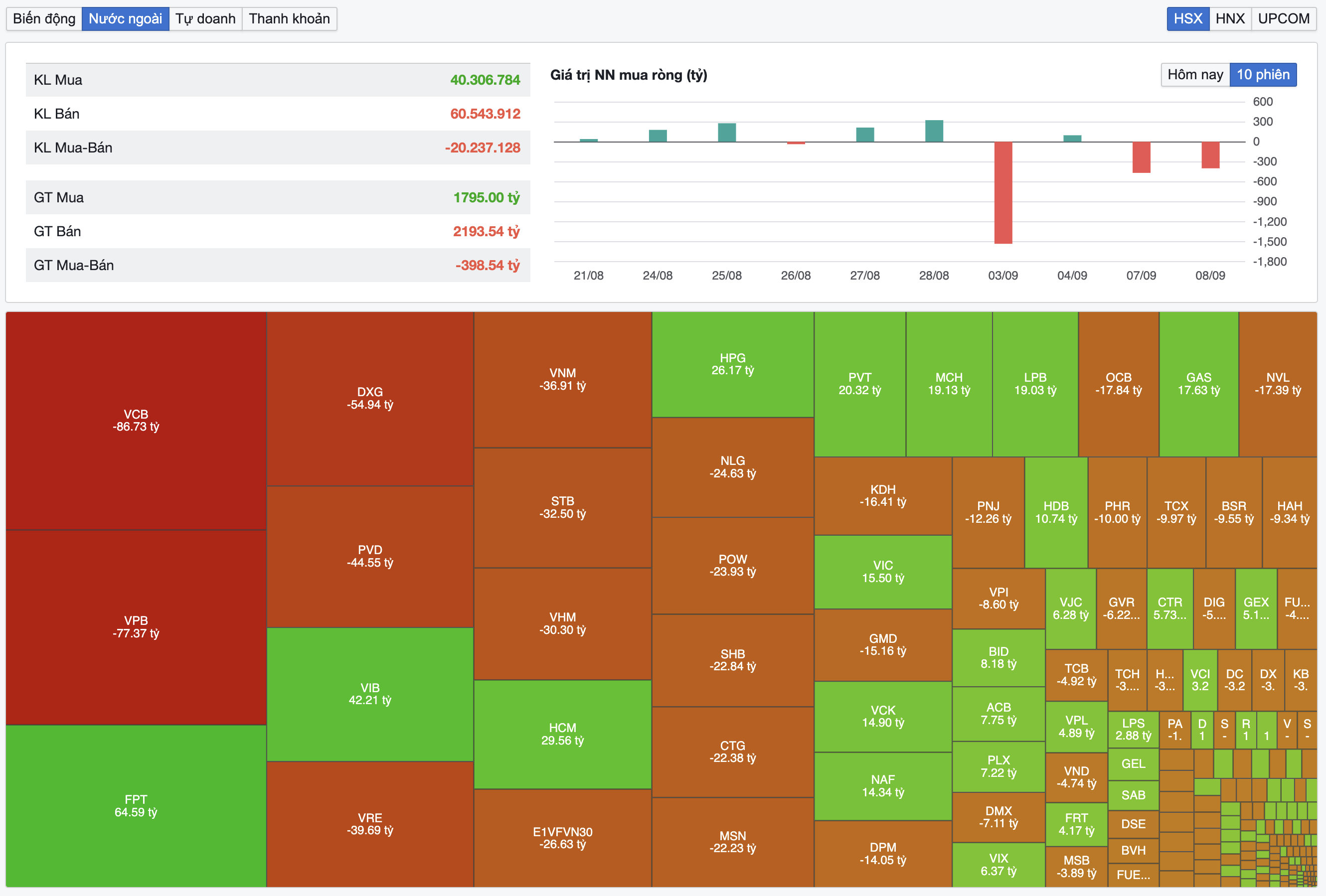
Task: Select the VCB -86.73 tỷ treemap tile
Action: [x=136, y=421]
